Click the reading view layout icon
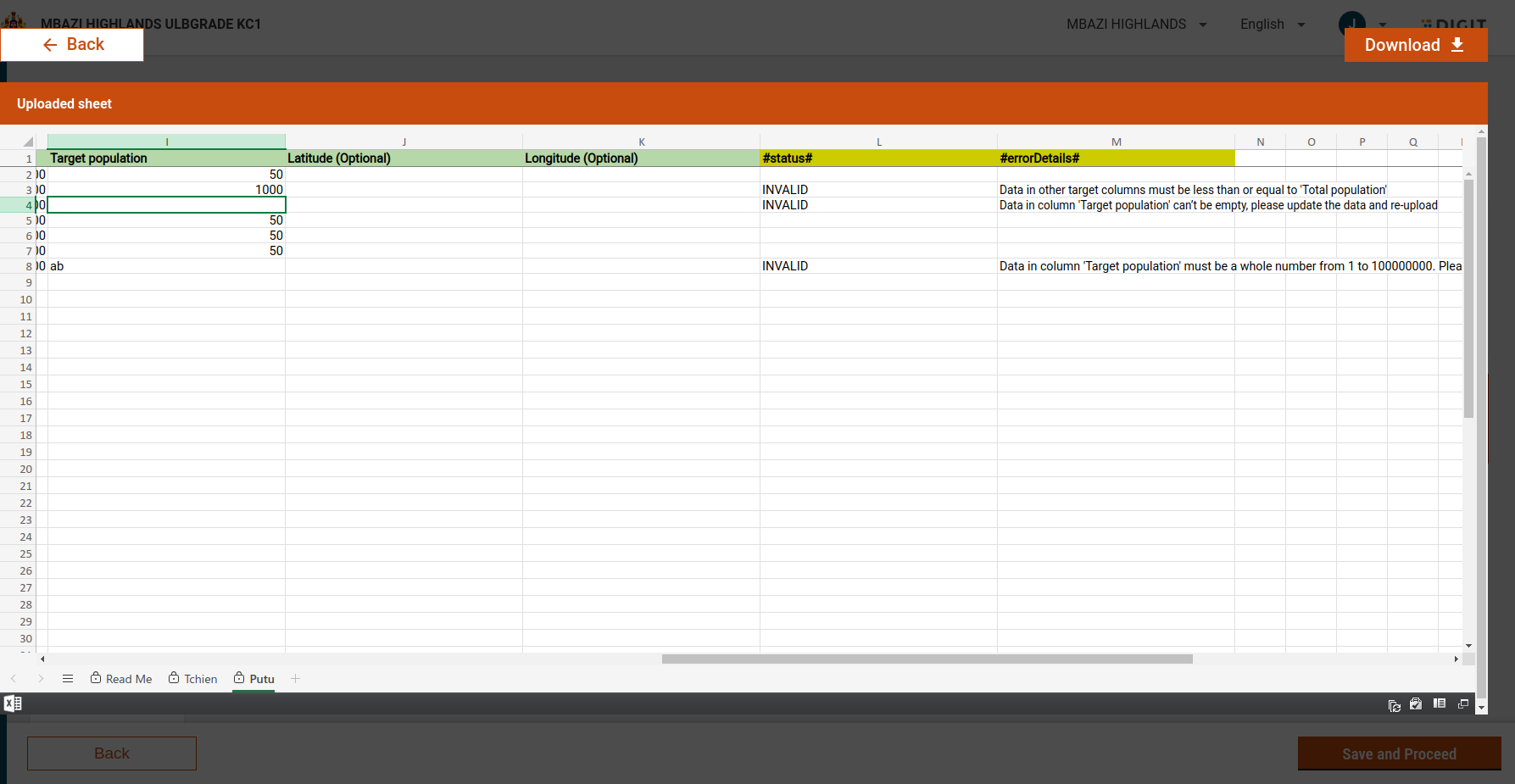The image size is (1515, 784). (1440, 703)
